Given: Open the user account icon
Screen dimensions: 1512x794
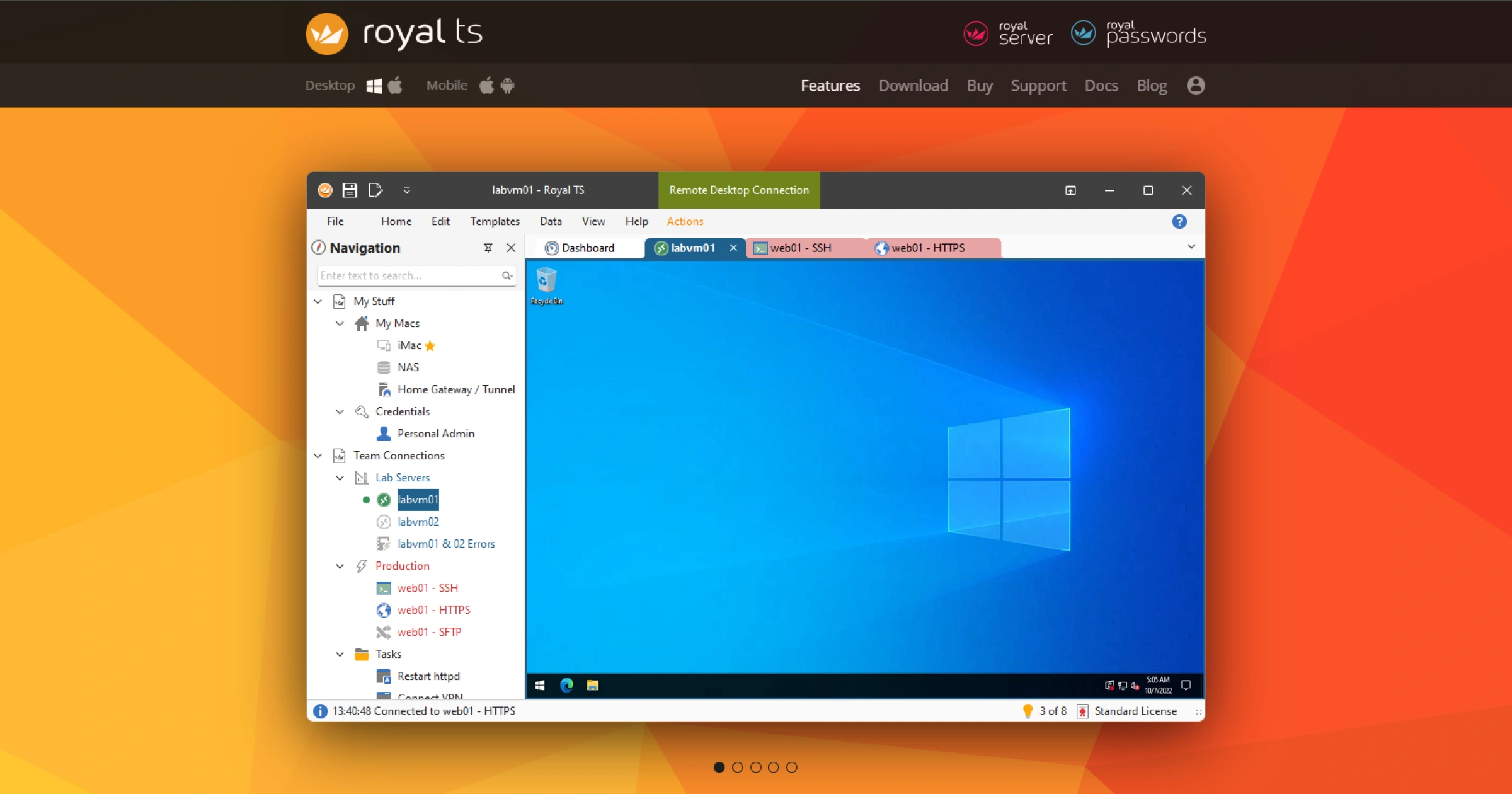Looking at the screenshot, I should (x=1196, y=85).
